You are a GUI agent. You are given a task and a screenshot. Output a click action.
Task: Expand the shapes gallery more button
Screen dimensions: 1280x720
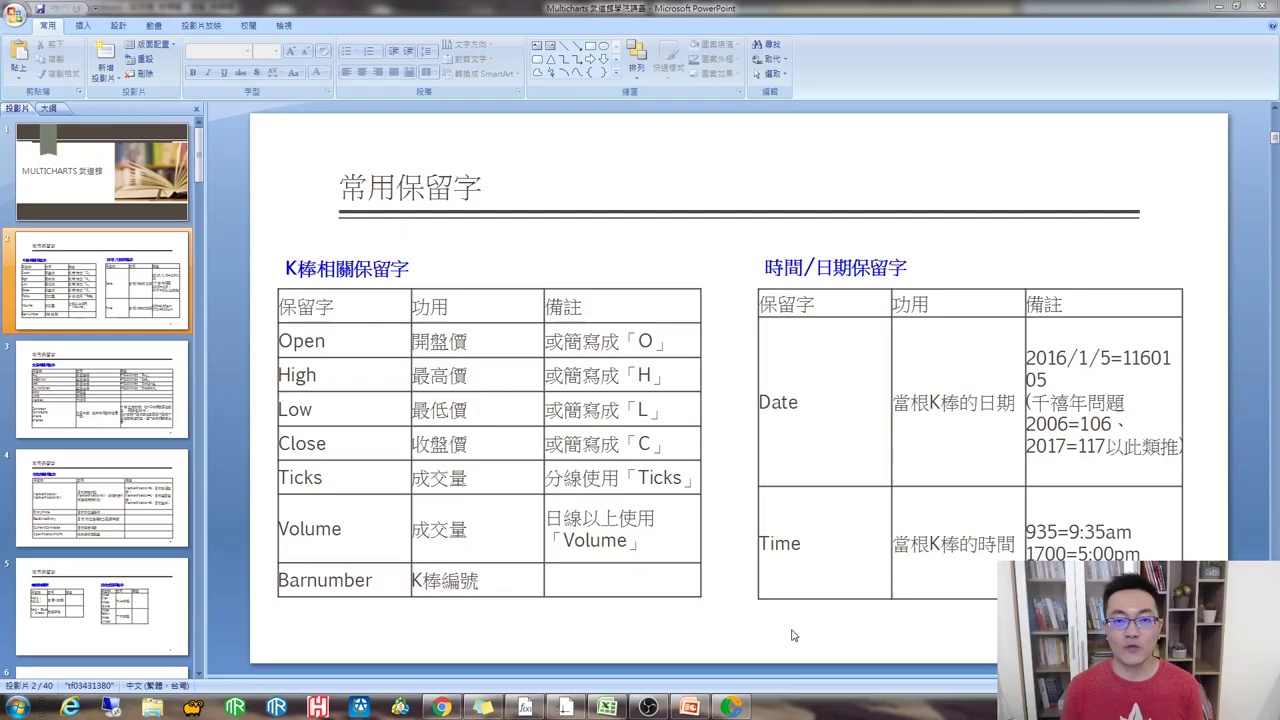[617, 73]
